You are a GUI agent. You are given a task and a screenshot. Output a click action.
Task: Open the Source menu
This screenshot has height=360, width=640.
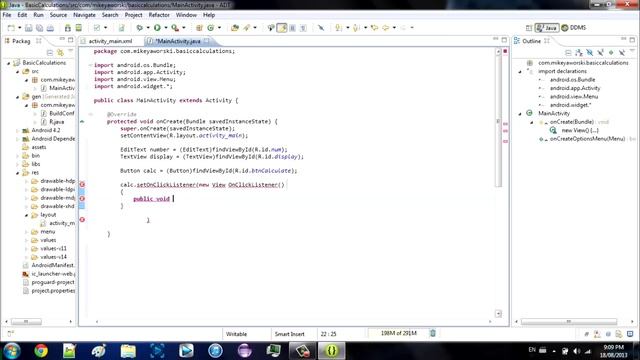(x=58, y=15)
